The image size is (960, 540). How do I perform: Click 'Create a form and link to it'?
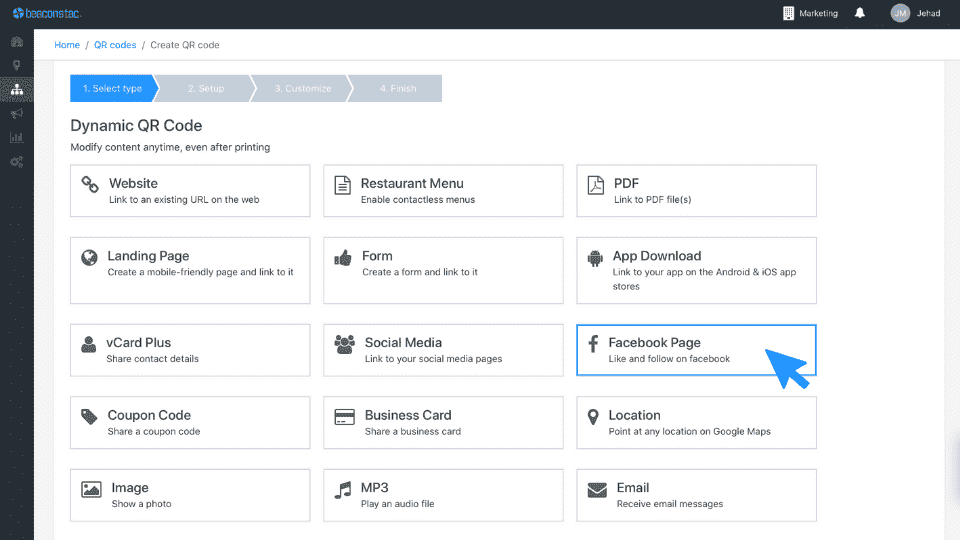tap(420, 272)
